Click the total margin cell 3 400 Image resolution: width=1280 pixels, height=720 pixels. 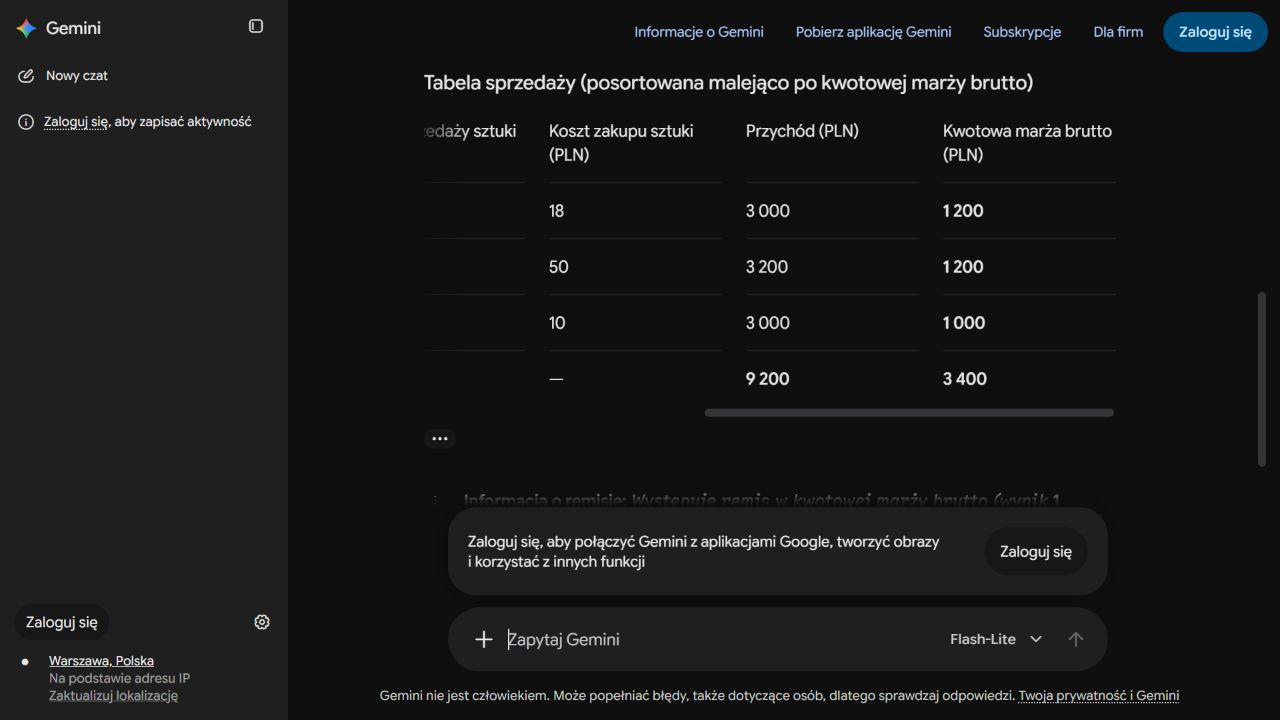(x=965, y=379)
